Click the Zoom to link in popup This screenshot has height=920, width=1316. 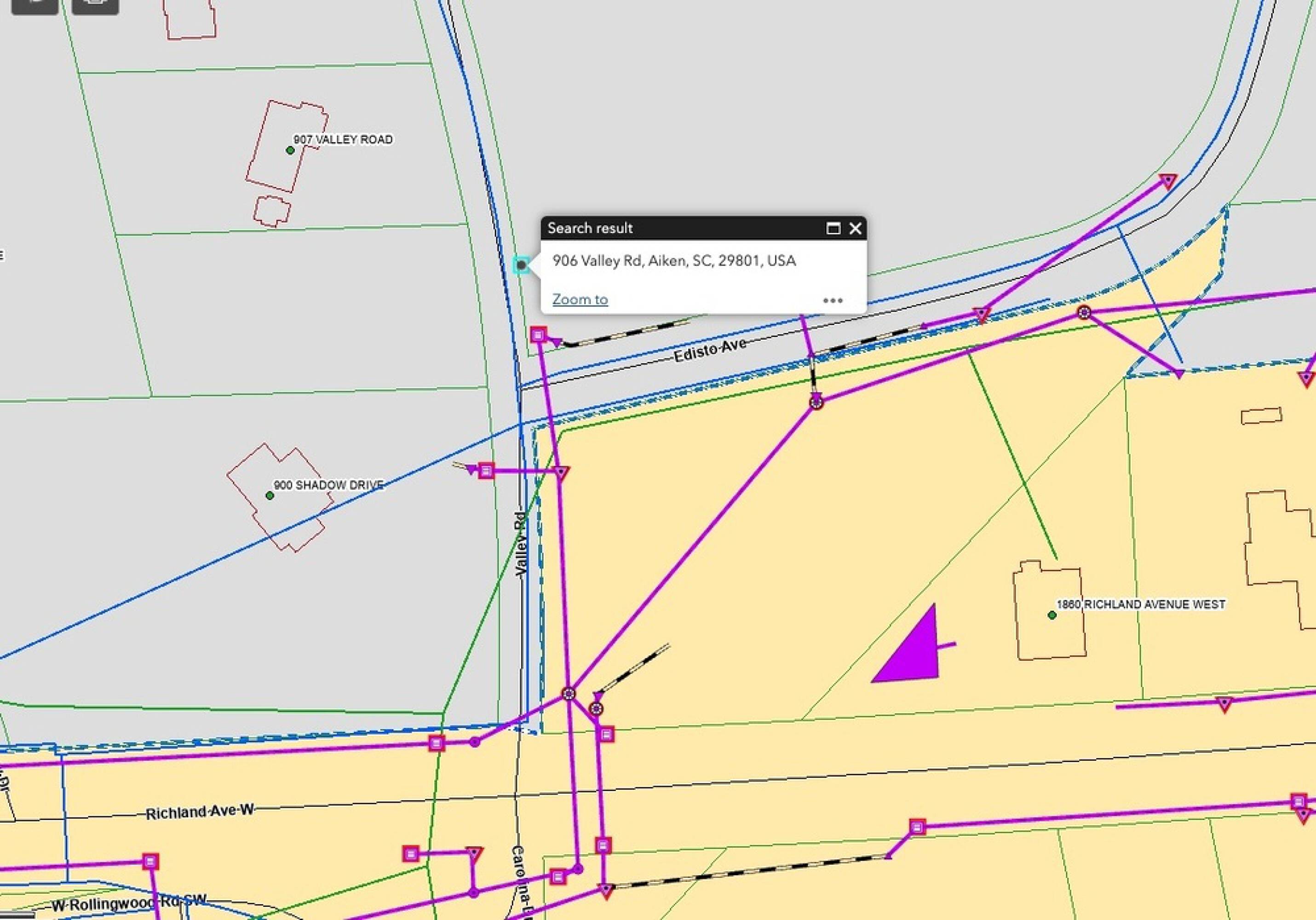coord(580,299)
